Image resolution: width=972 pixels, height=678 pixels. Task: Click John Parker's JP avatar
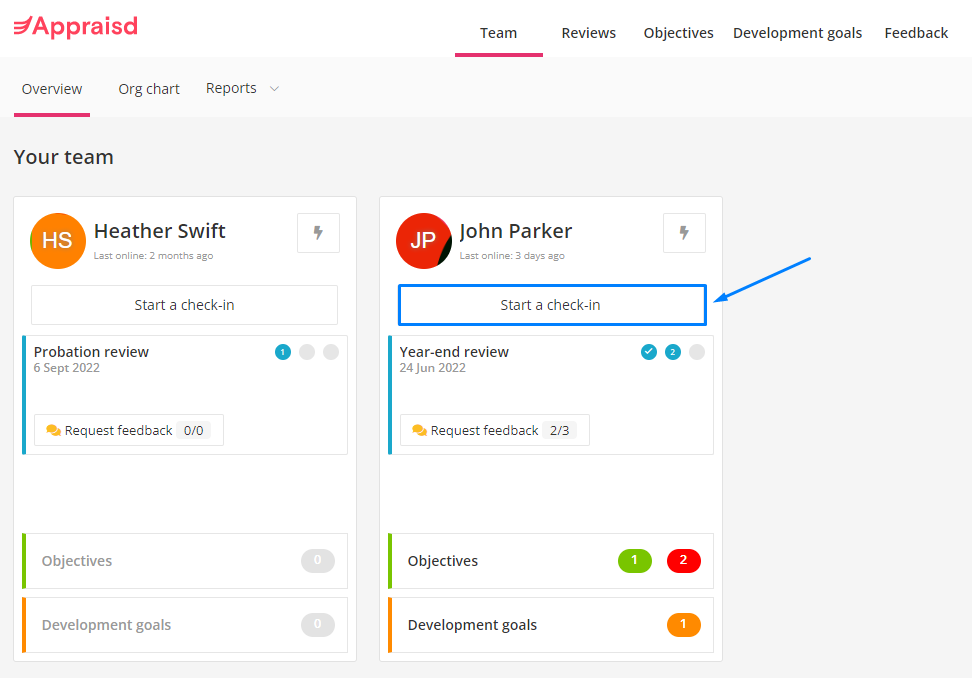[x=423, y=240]
